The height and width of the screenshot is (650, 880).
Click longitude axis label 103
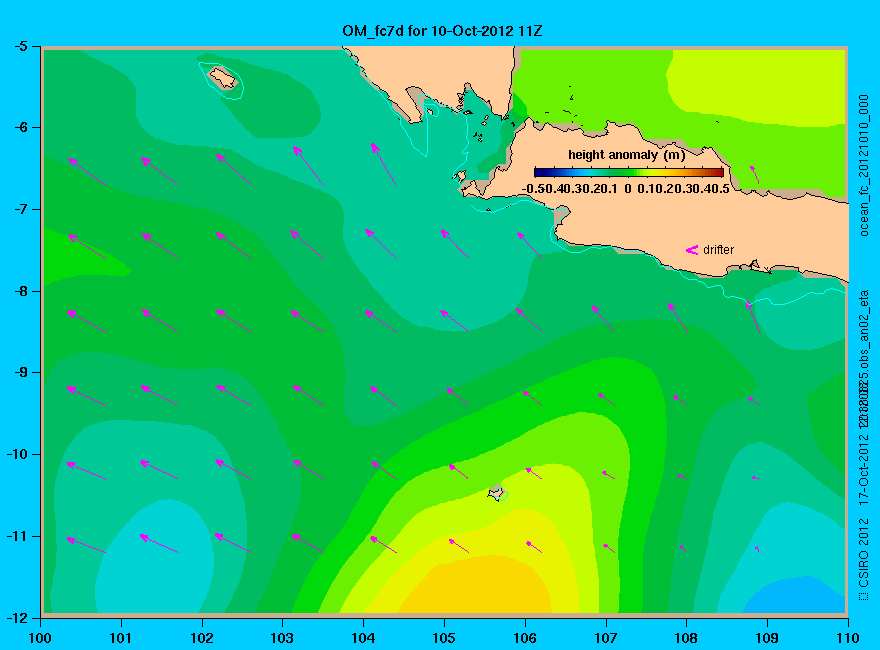282,638
